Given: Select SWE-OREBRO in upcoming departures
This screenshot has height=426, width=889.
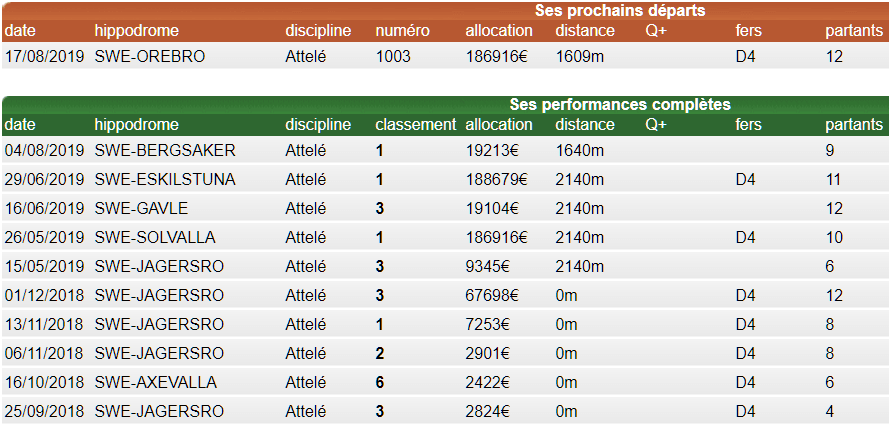Looking at the screenshot, I should [149, 57].
